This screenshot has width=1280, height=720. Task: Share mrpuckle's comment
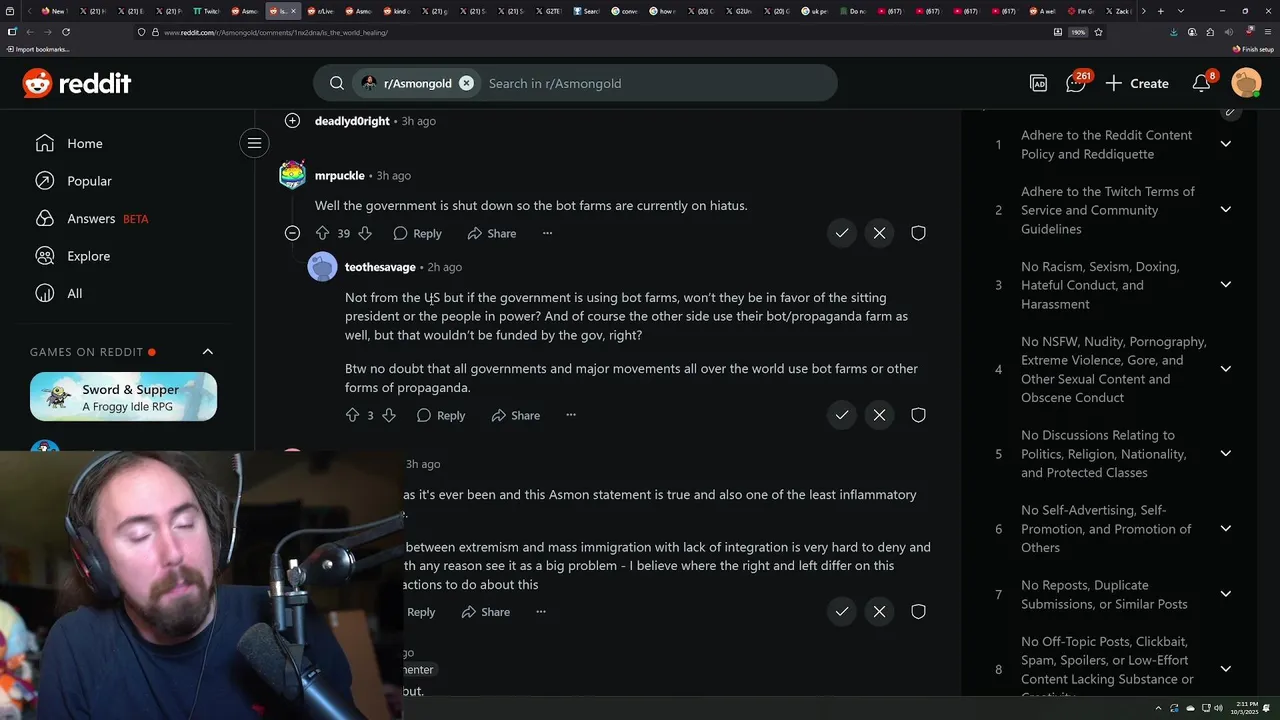click(x=492, y=233)
